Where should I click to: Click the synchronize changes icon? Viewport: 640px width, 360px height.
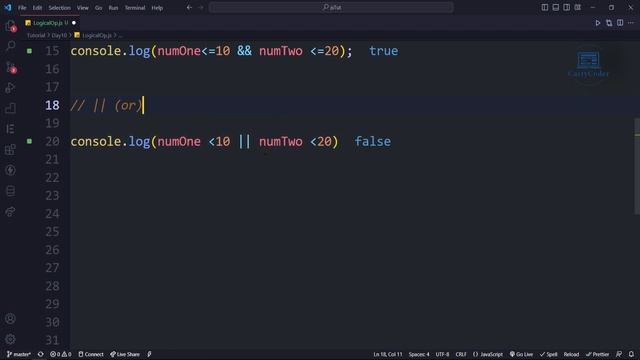point(40,354)
